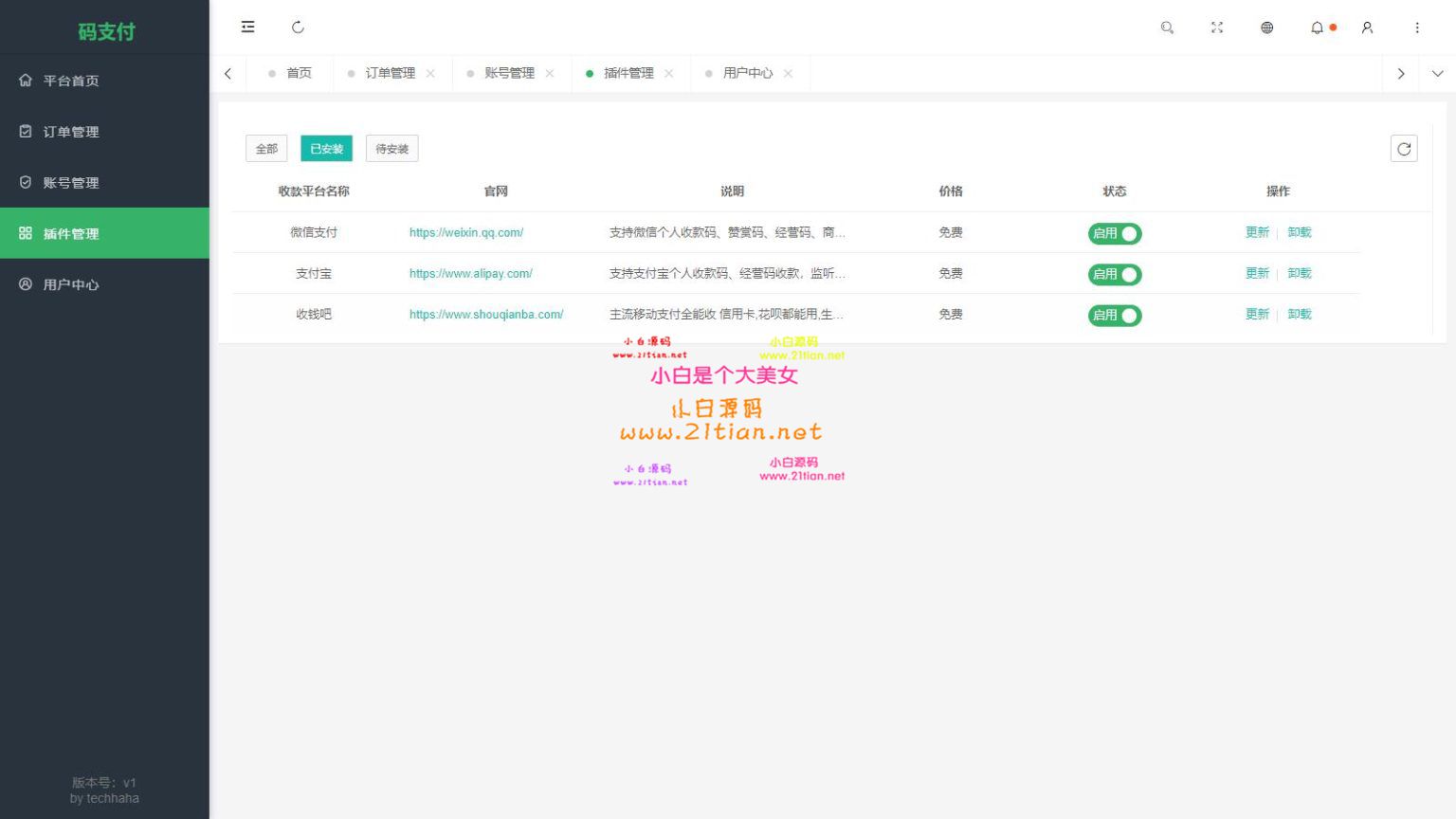Open https://www.shouqianba.com/ link
The width and height of the screenshot is (1456, 819).
(x=486, y=314)
